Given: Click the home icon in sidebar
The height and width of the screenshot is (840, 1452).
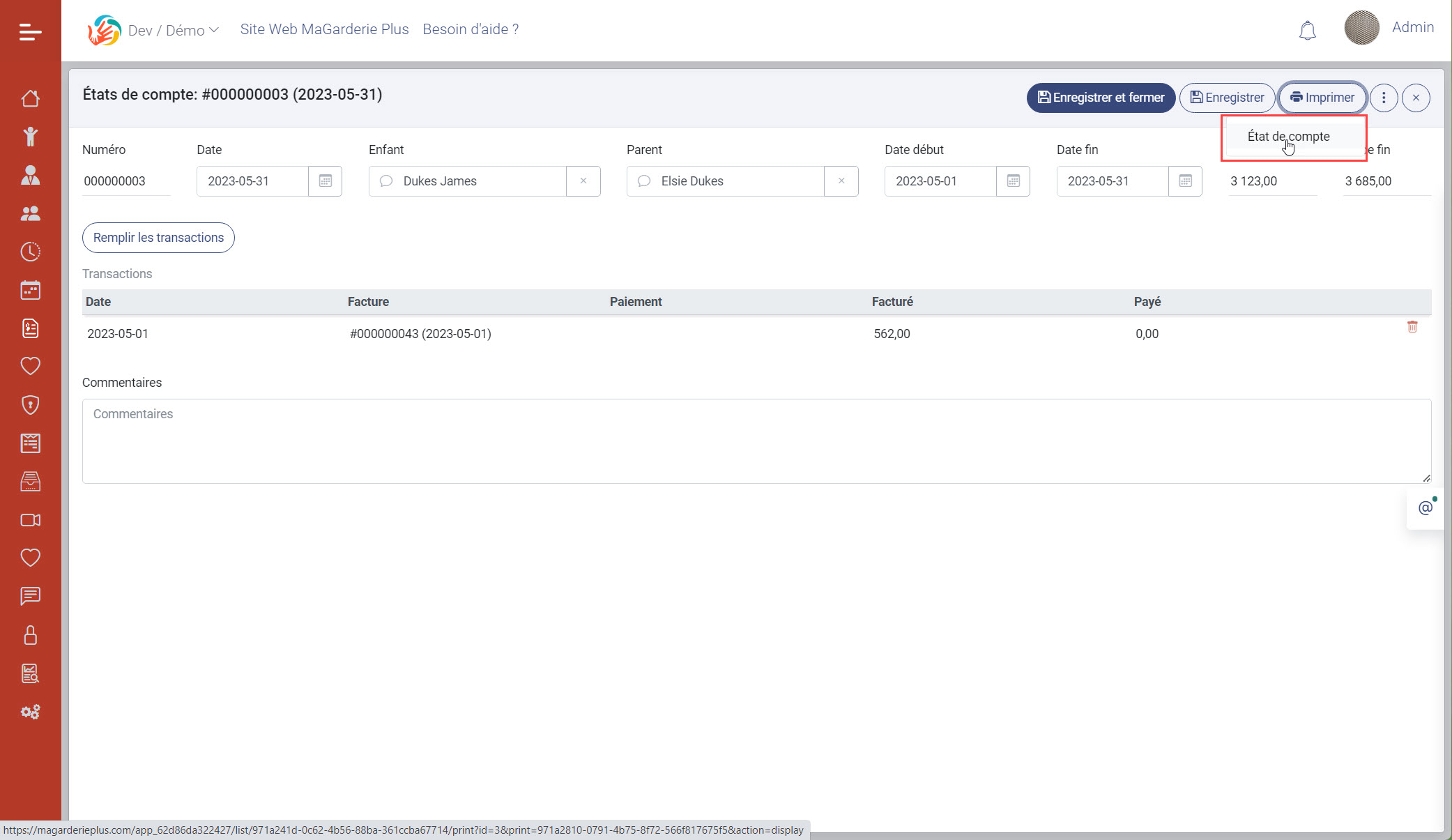Looking at the screenshot, I should (30, 98).
